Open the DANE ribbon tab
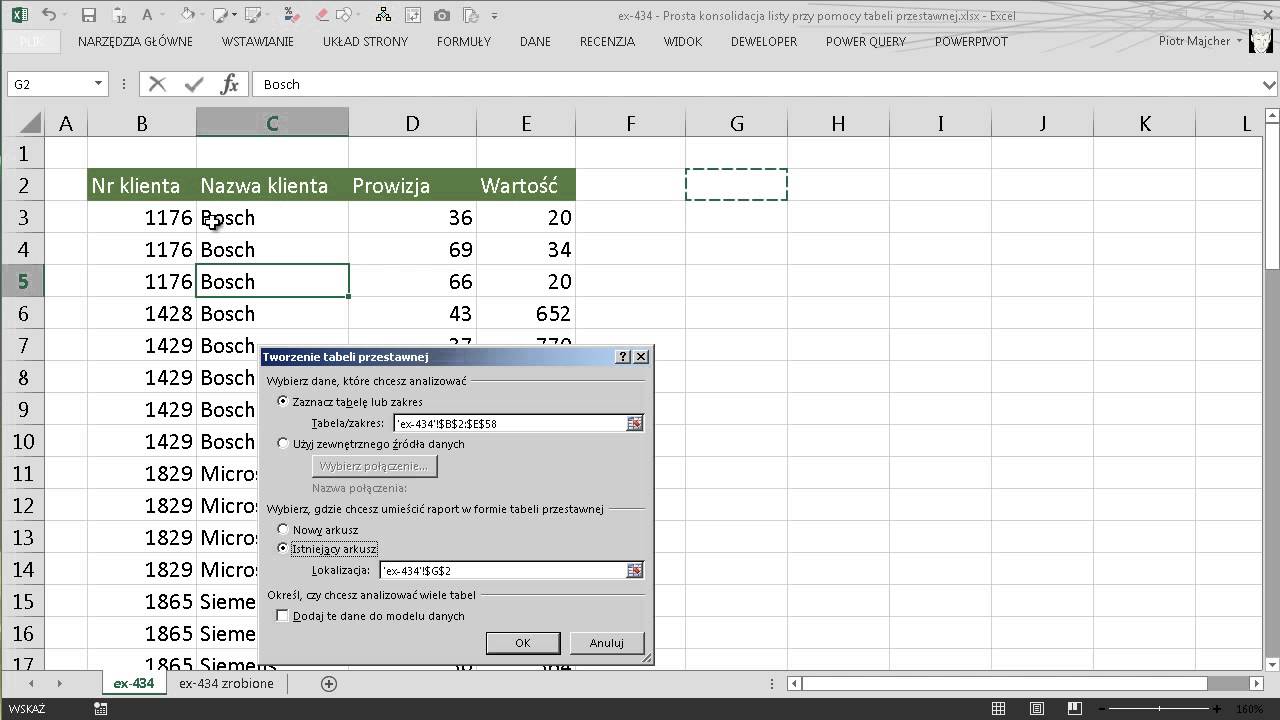The image size is (1280, 720). click(x=535, y=42)
